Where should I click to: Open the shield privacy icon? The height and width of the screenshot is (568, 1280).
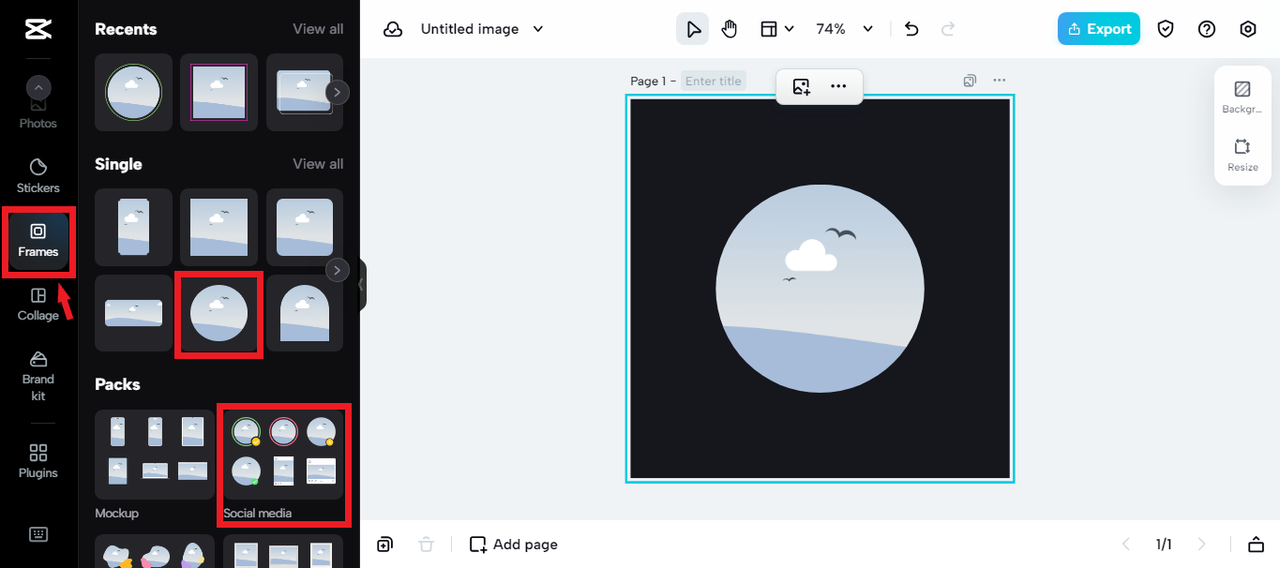coord(1165,29)
